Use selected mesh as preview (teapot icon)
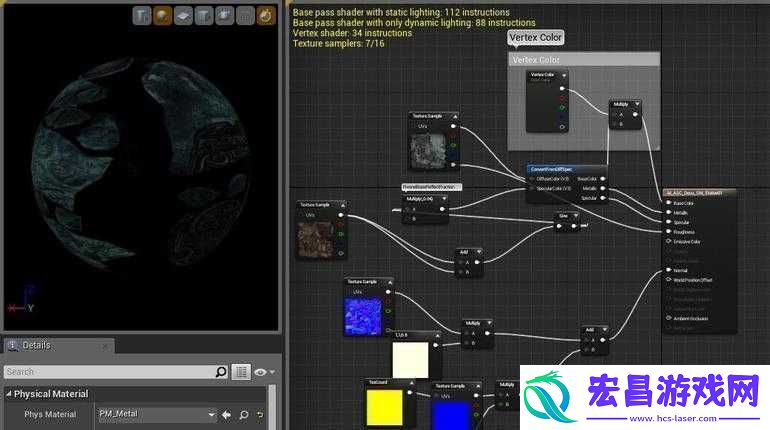 click(x=224, y=16)
